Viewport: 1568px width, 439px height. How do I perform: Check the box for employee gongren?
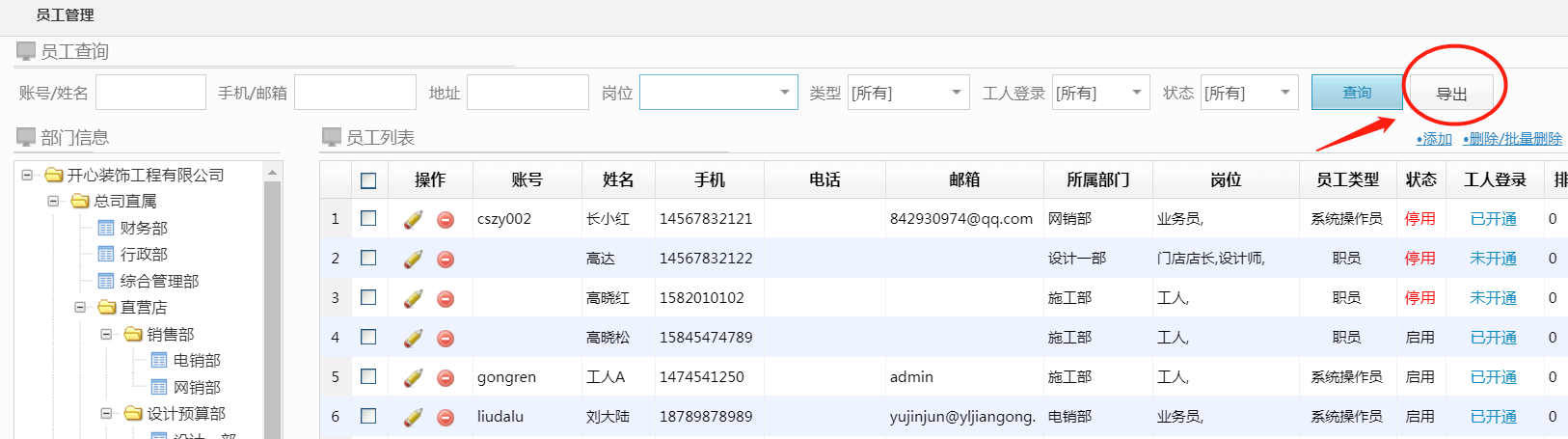[x=368, y=376]
